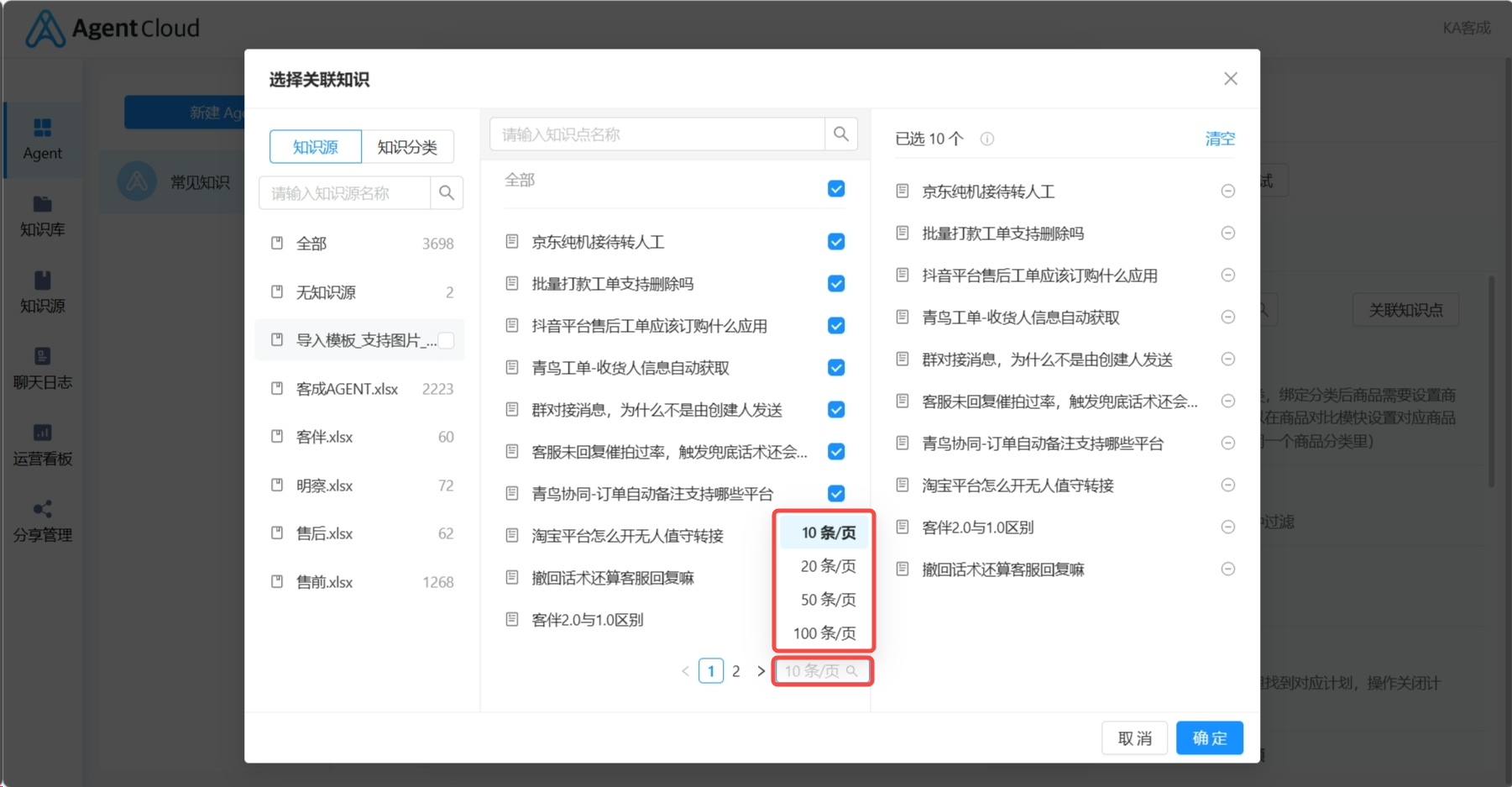Select page 1 in pagination

click(x=711, y=671)
